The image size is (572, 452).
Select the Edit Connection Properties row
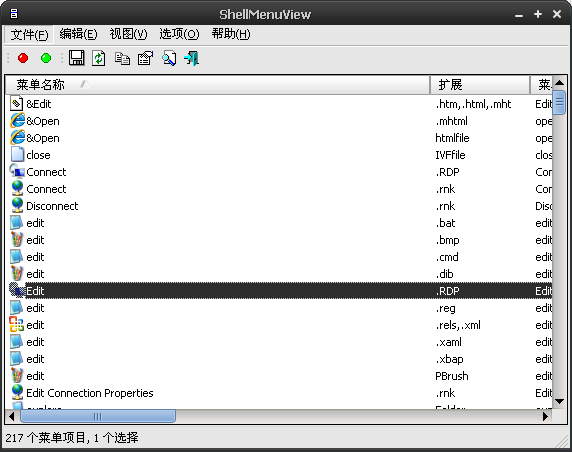(279, 393)
